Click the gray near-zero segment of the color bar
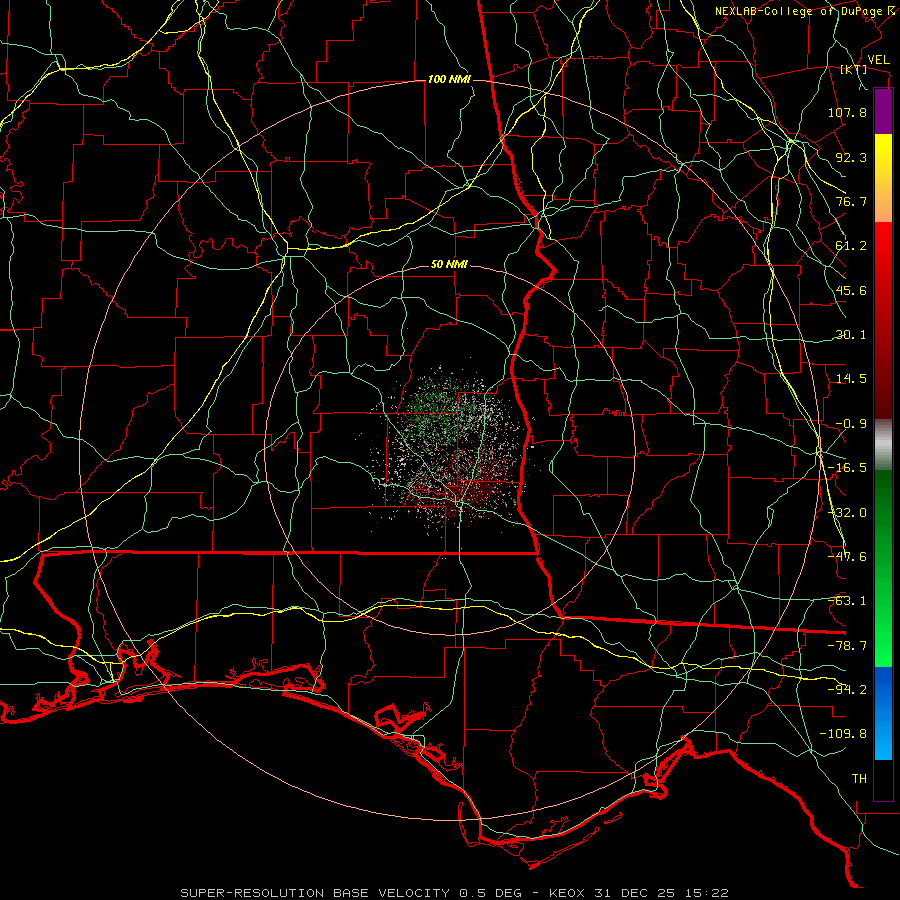The height and width of the screenshot is (900, 900). point(883,444)
